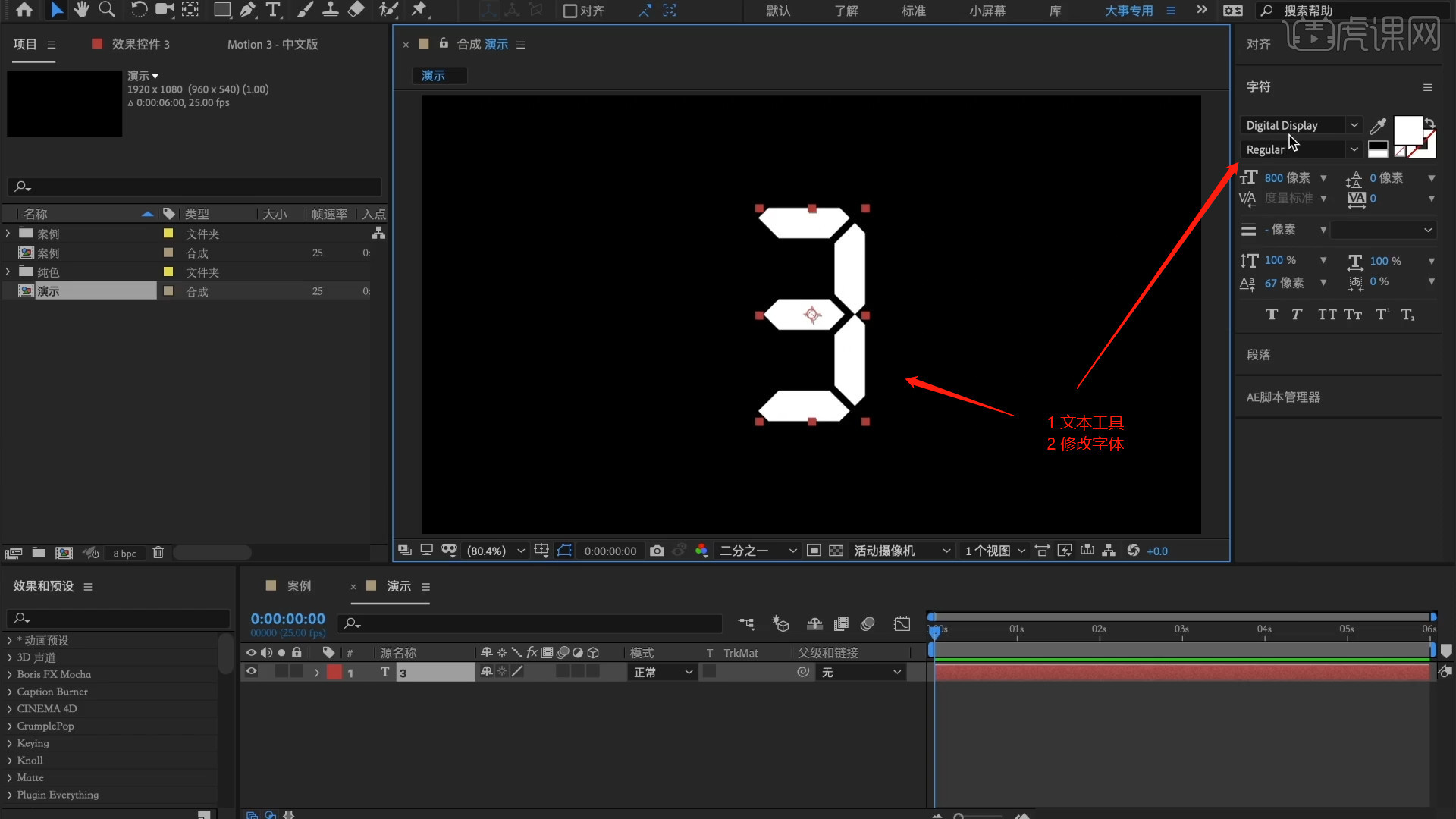Click the white fill color swatch
The image size is (1456, 819).
tap(1407, 130)
